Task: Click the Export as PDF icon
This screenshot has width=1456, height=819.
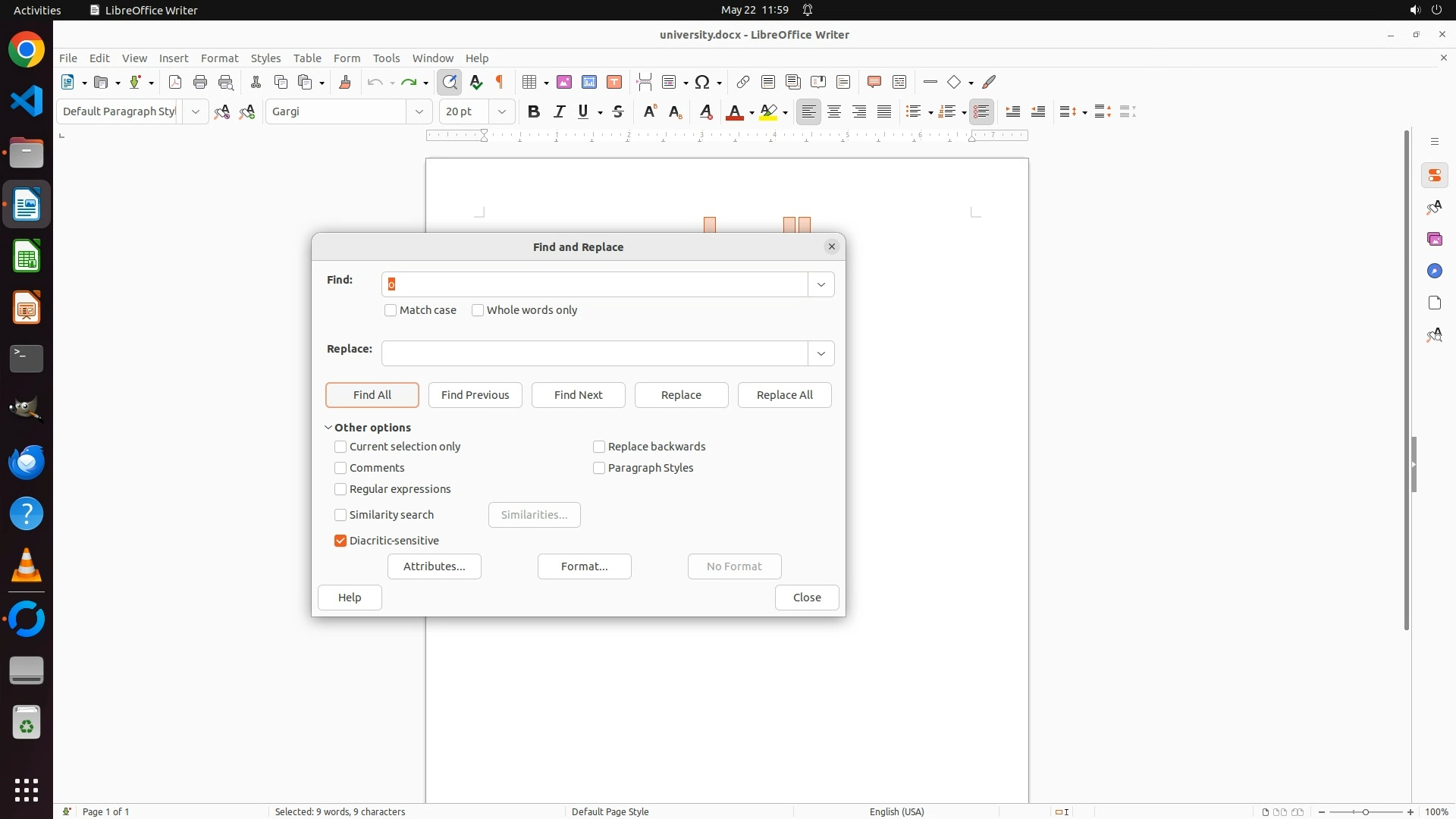Action: (175, 82)
